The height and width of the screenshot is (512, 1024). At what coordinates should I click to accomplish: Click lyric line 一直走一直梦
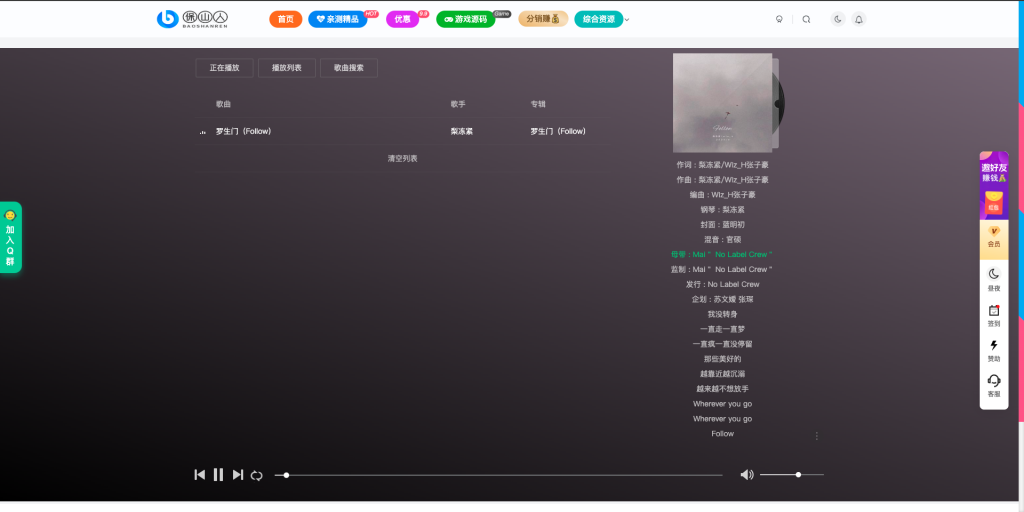tap(722, 329)
